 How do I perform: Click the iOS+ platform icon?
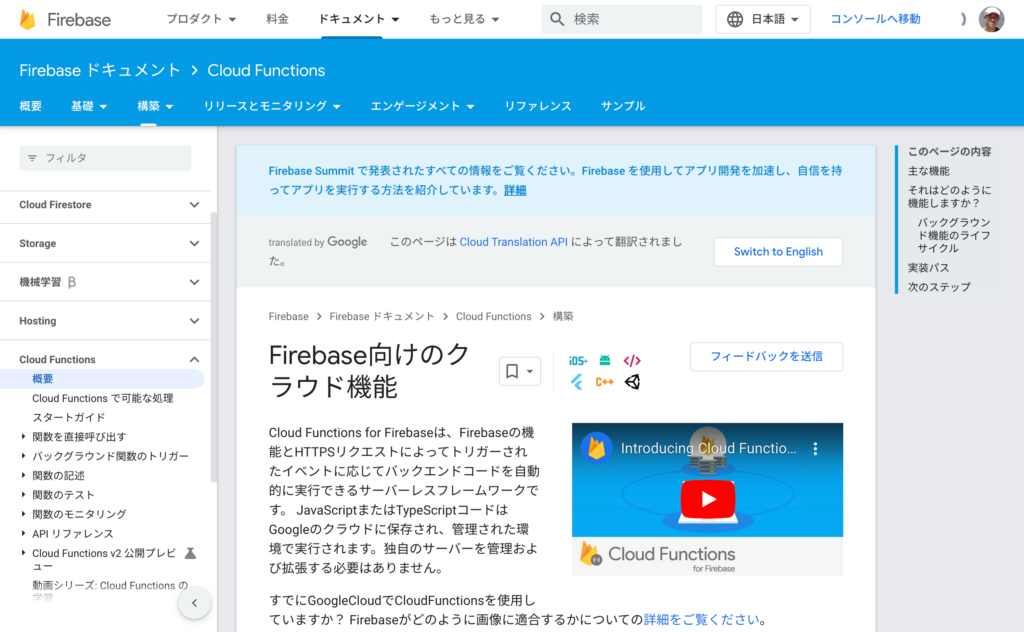click(578, 361)
